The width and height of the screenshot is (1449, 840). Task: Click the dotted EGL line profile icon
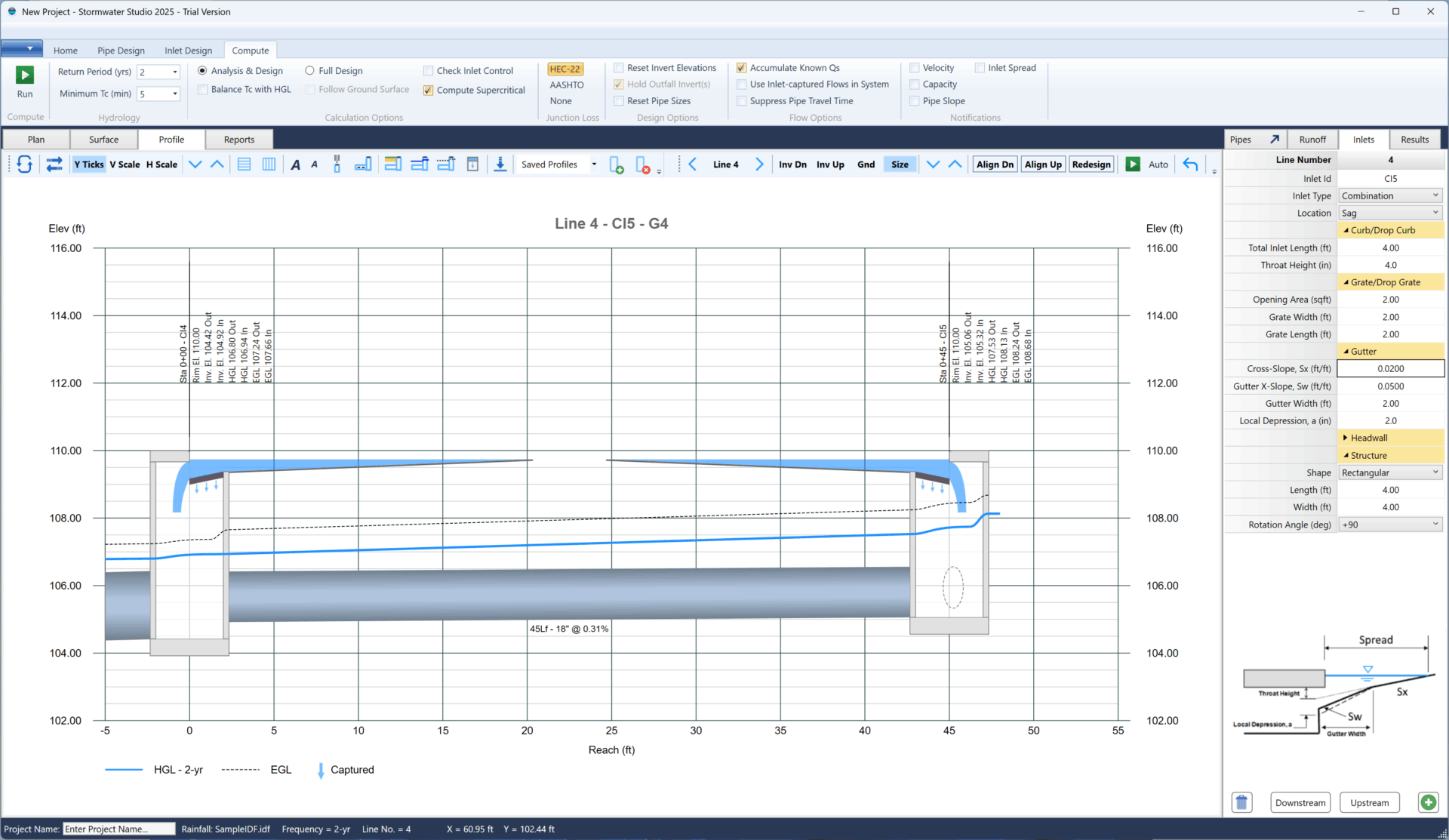(446, 165)
